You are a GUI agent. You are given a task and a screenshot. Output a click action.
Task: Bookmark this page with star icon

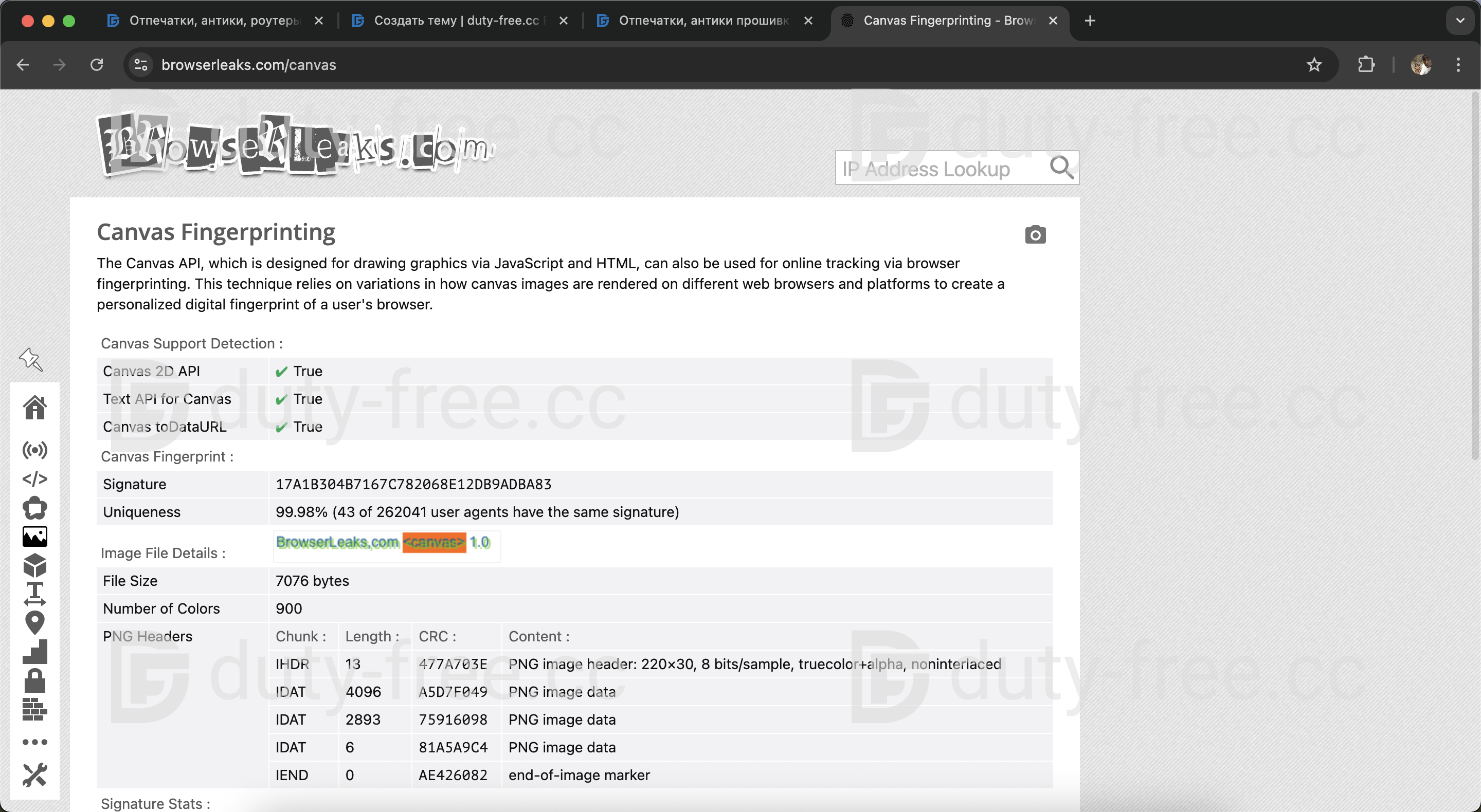pos(1314,65)
